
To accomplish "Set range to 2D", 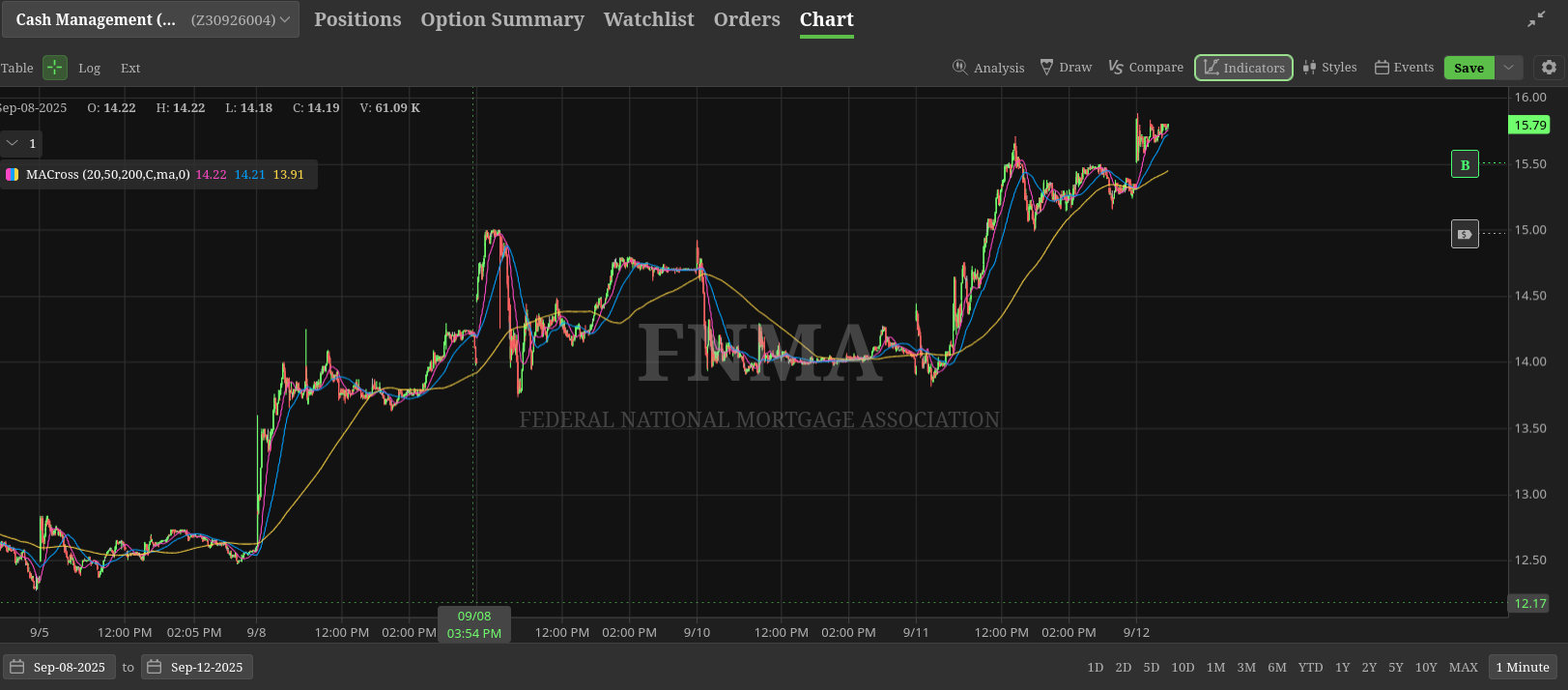I will [1124, 668].
